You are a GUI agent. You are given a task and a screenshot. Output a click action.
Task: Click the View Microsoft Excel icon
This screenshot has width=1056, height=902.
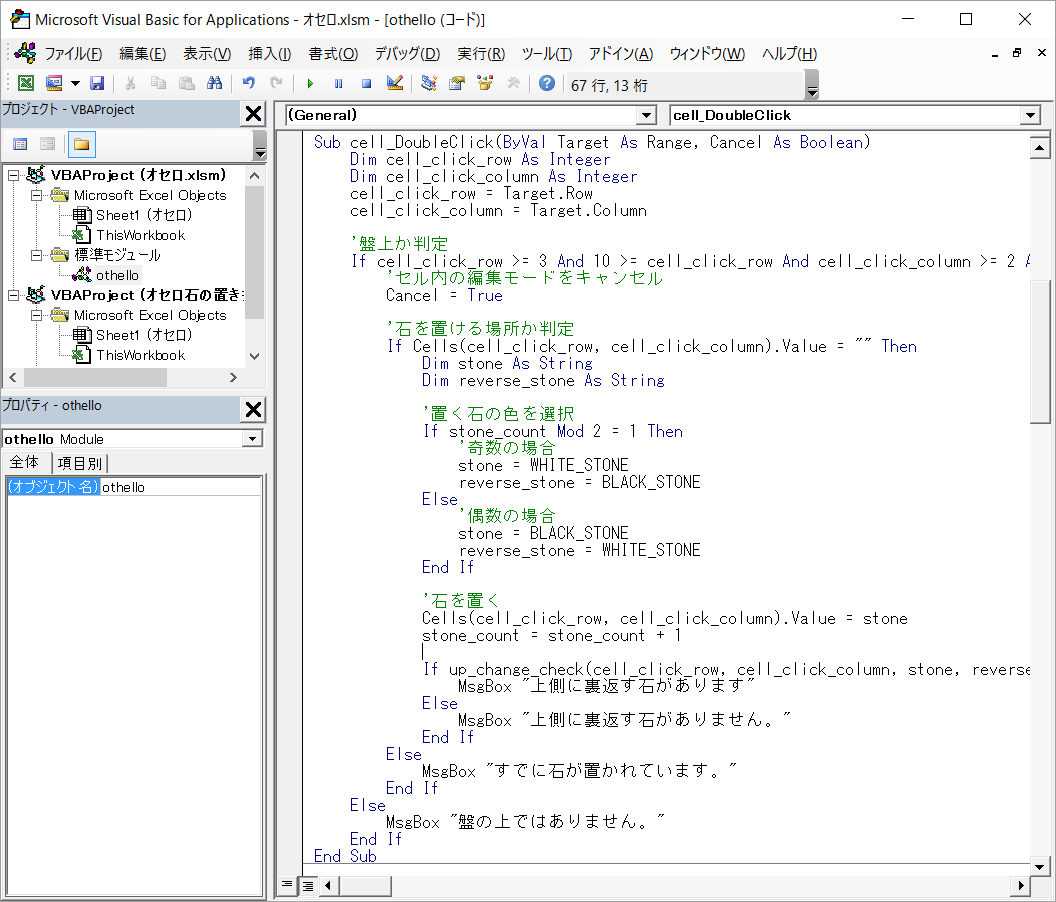(25, 84)
